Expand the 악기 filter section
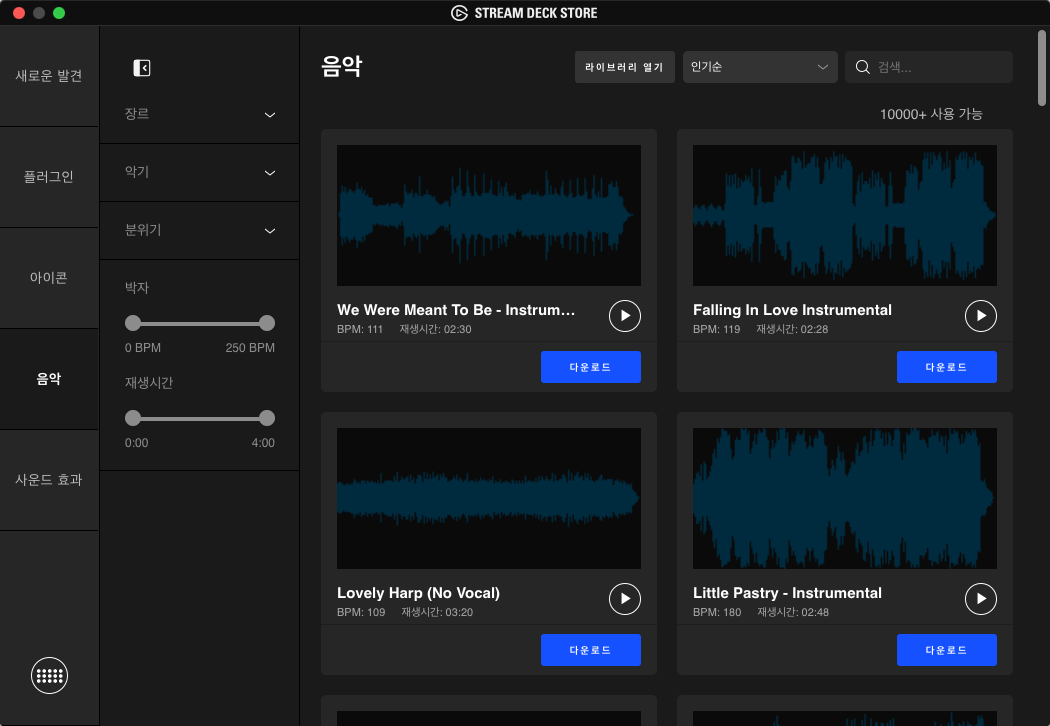This screenshot has height=726, width=1050. (x=200, y=173)
